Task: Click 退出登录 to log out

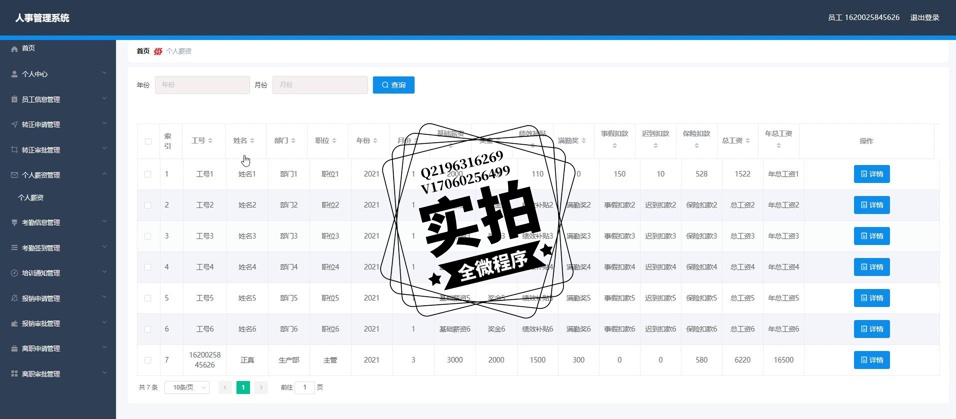Action: 924,18
